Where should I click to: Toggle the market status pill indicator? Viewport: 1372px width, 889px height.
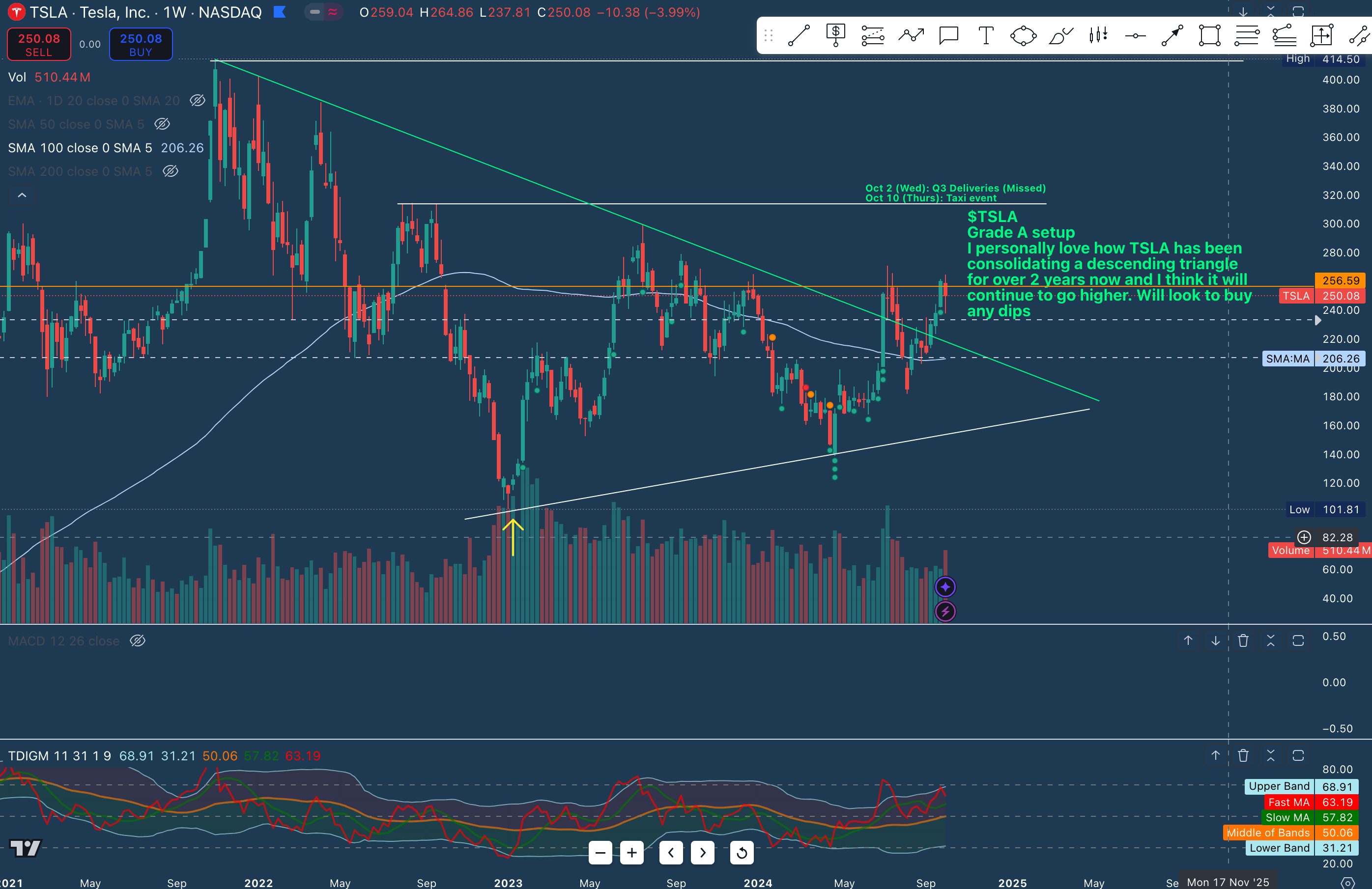[323, 12]
